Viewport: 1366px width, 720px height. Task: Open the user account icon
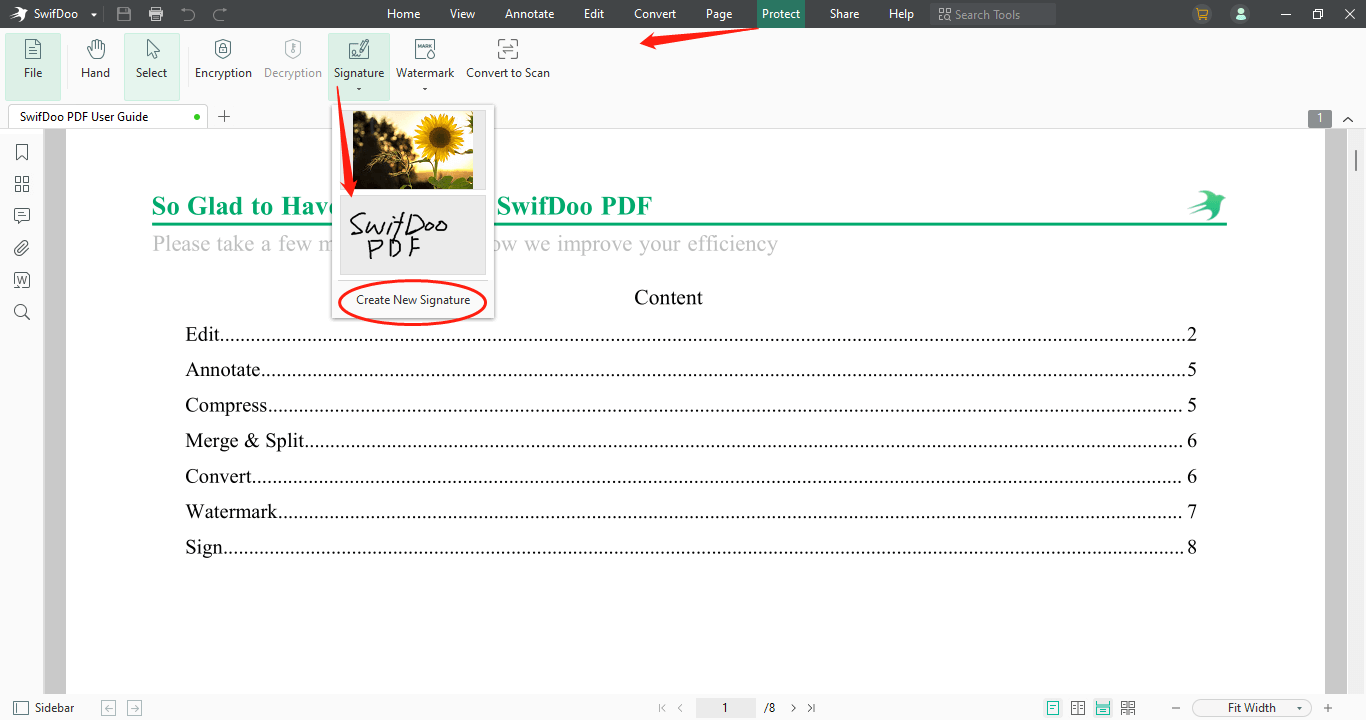pyautogui.click(x=1241, y=14)
